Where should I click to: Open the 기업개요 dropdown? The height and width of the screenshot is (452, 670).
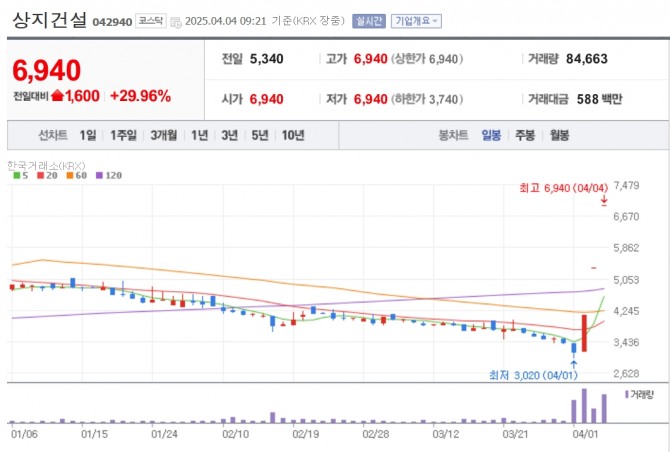click(x=416, y=21)
